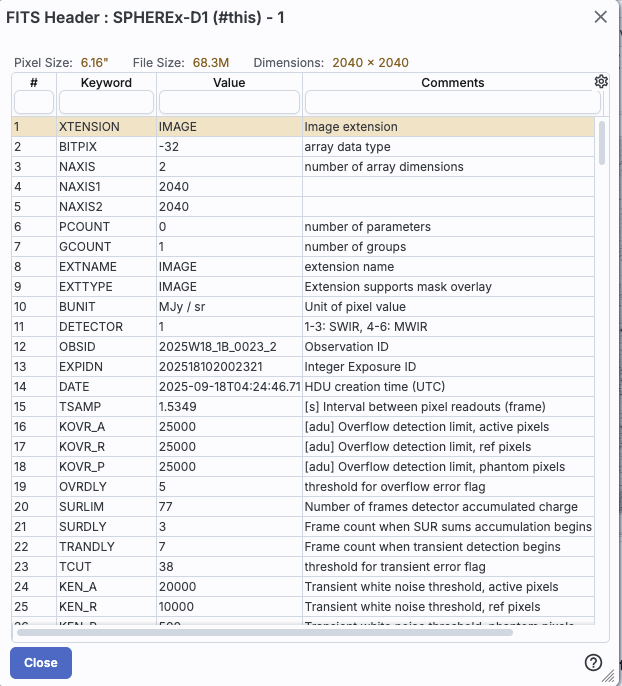Sort by the Comments column header
This screenshot has height=686, width=622.
click(453, 83)
